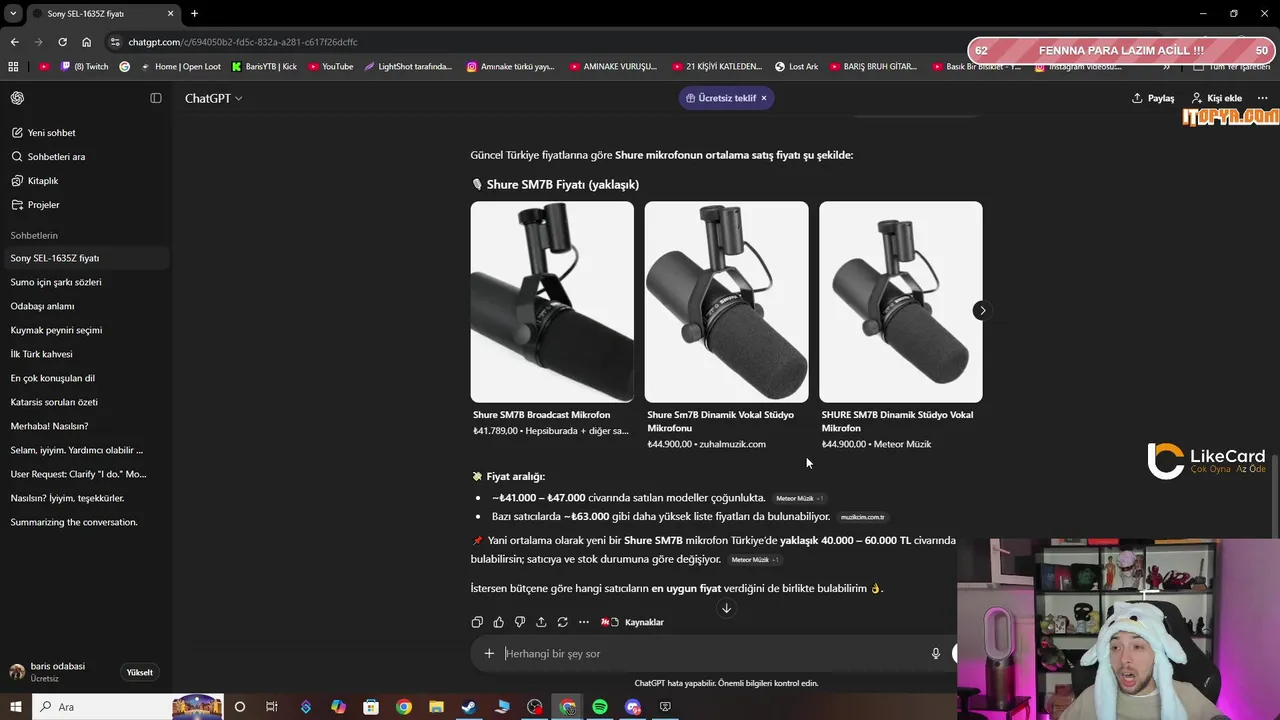The height and width of the screenshot is (720, 1280).
Task: Open Spotify from the taskbar
Action: [600, 707]
